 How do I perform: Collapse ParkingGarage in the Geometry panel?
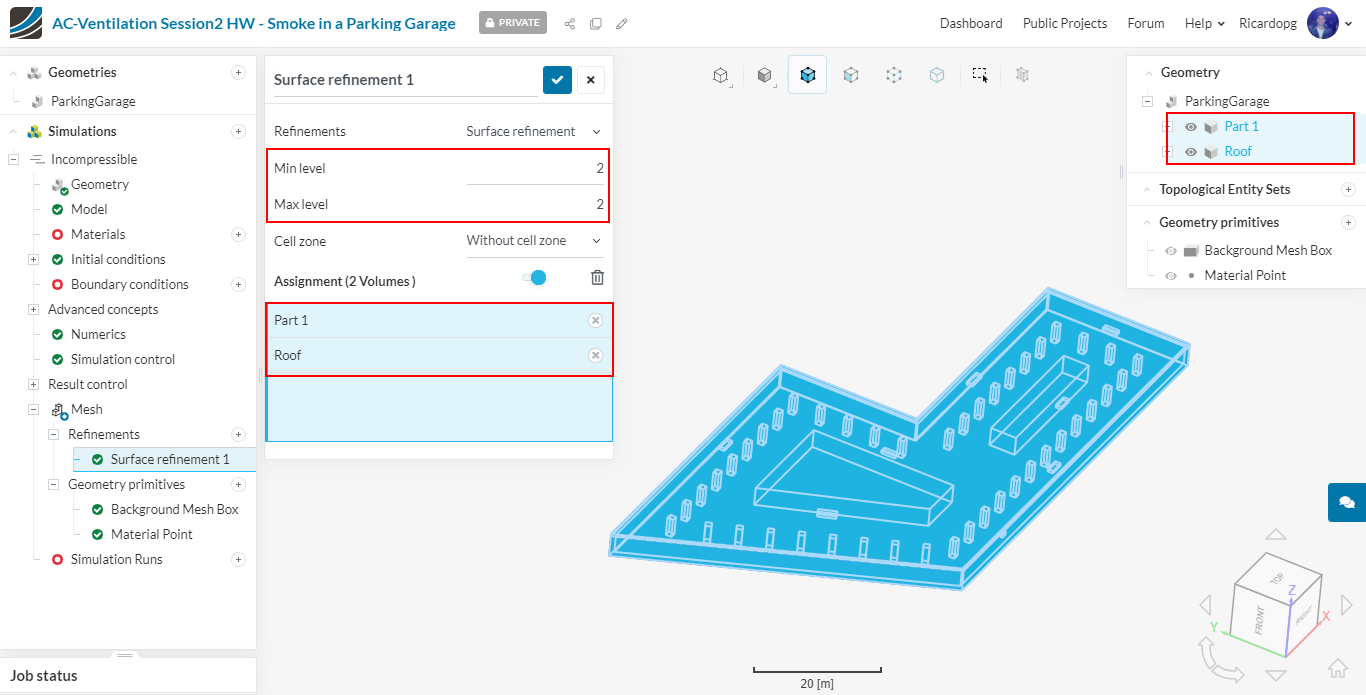[1147, 101]
